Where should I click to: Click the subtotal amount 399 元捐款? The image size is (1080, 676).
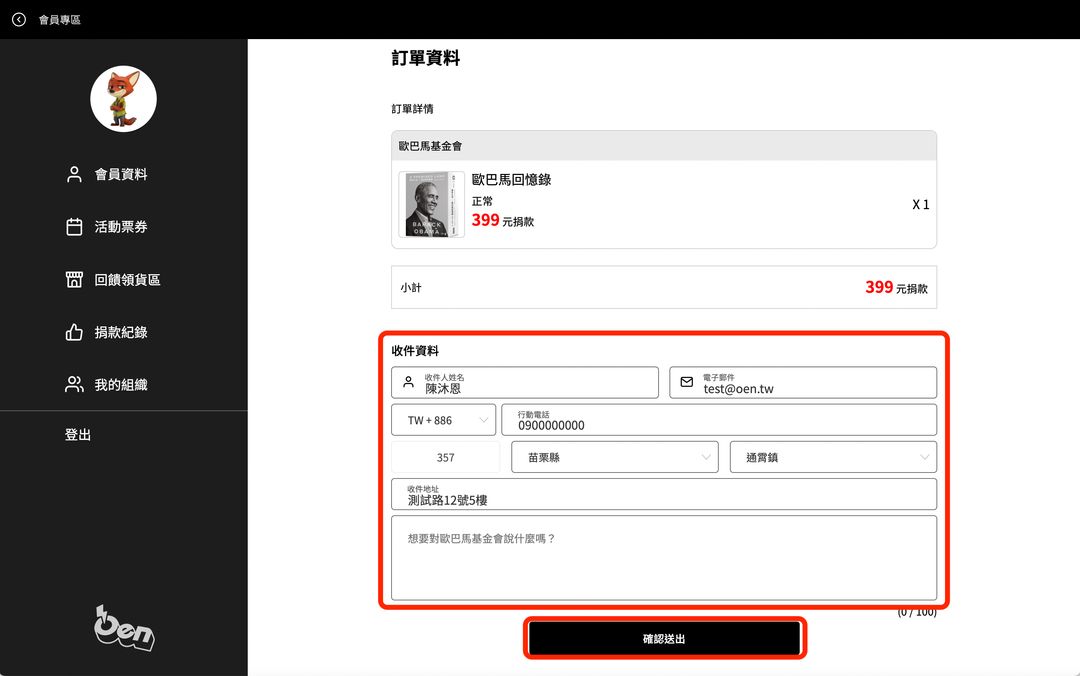coord(896,287)
